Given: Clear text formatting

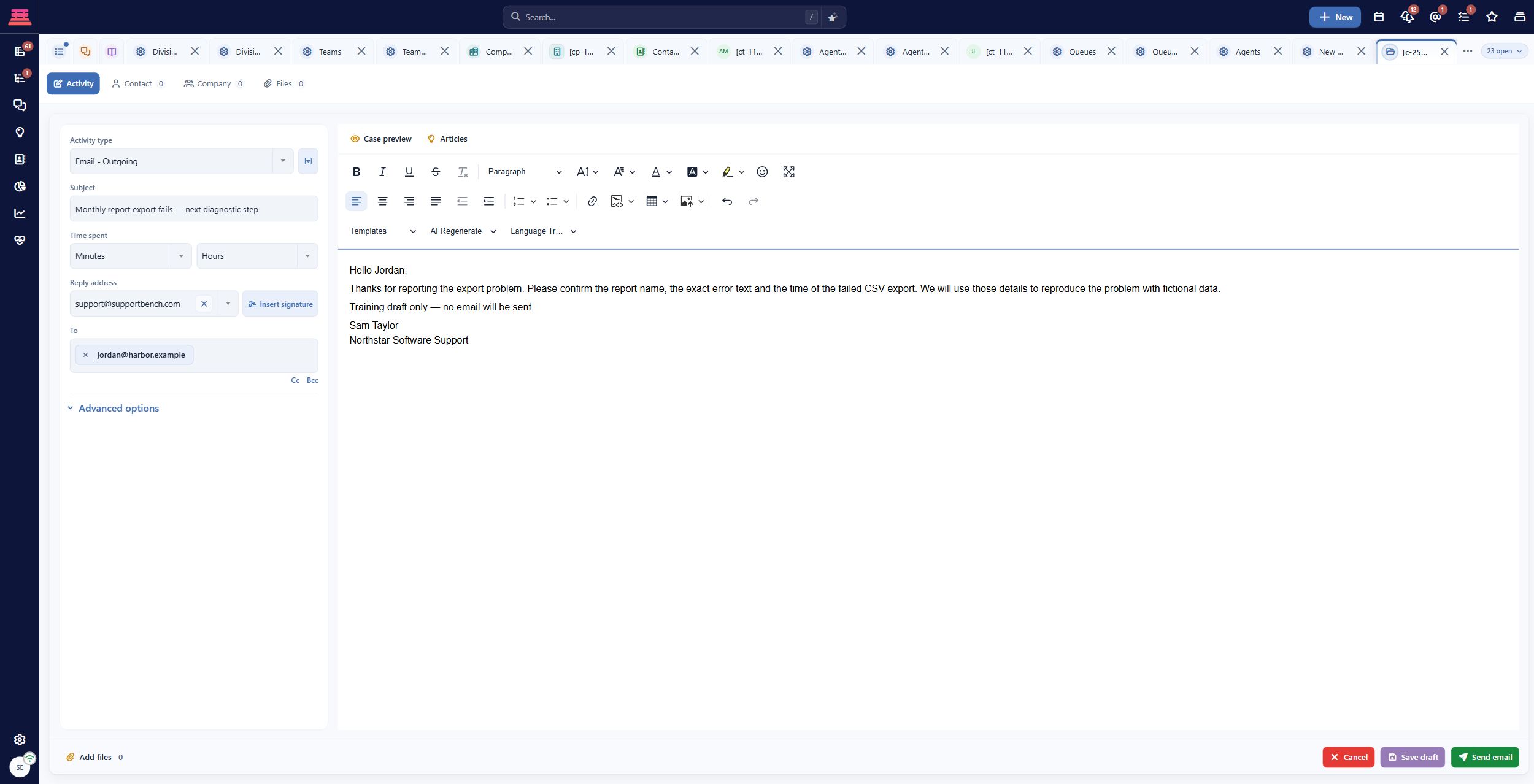Looking at the screenshot, I should [463, 172].
